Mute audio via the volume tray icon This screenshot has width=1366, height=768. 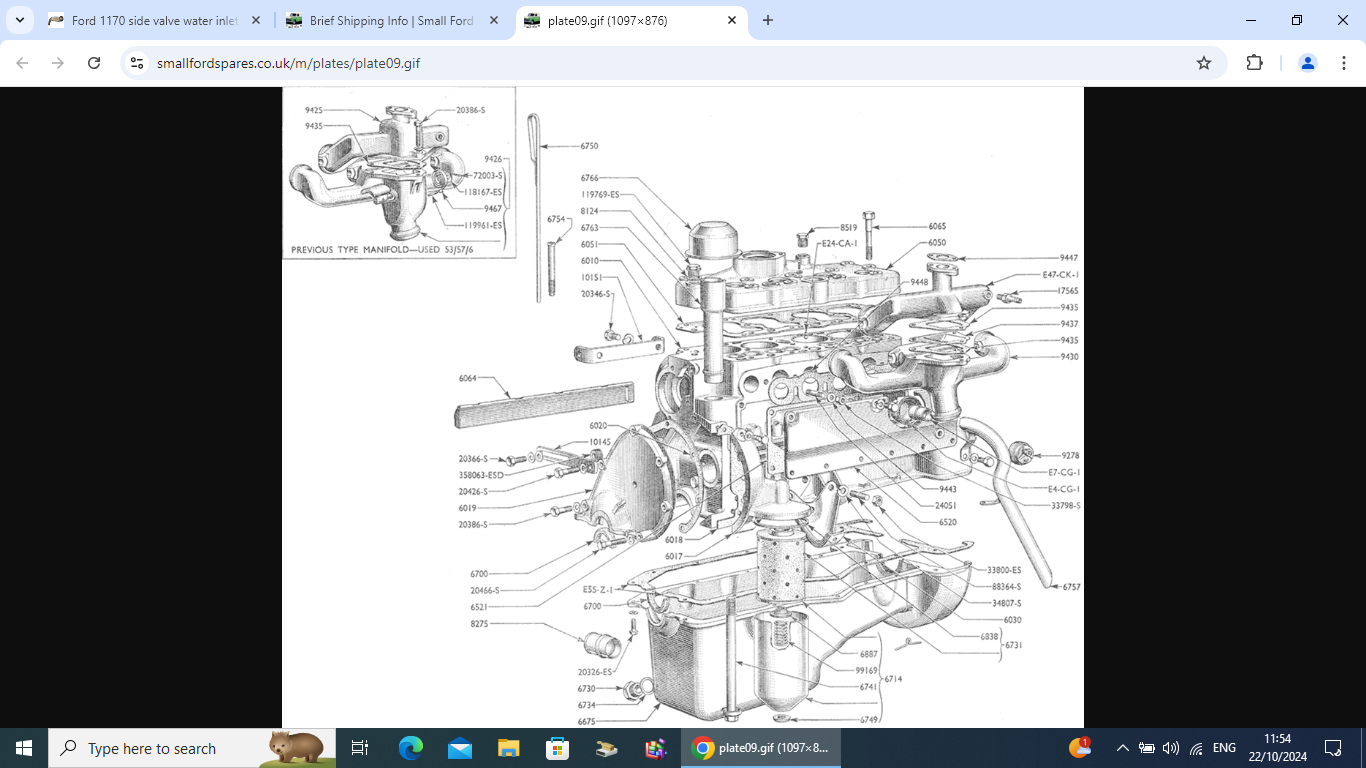click(1170, 747)
